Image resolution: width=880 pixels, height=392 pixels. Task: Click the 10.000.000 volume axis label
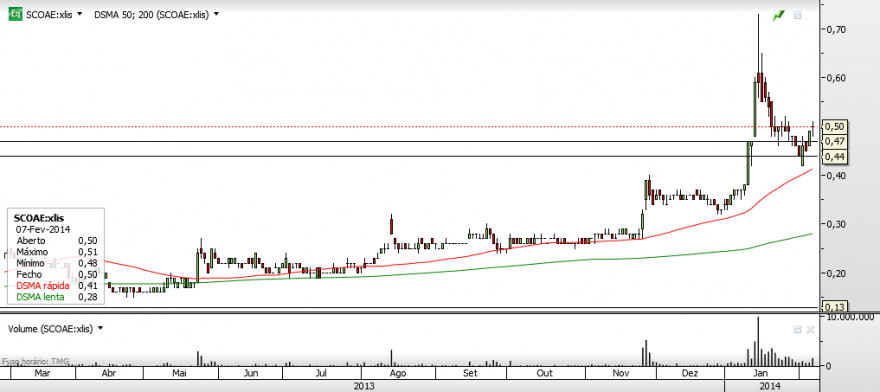pos(849,317)
